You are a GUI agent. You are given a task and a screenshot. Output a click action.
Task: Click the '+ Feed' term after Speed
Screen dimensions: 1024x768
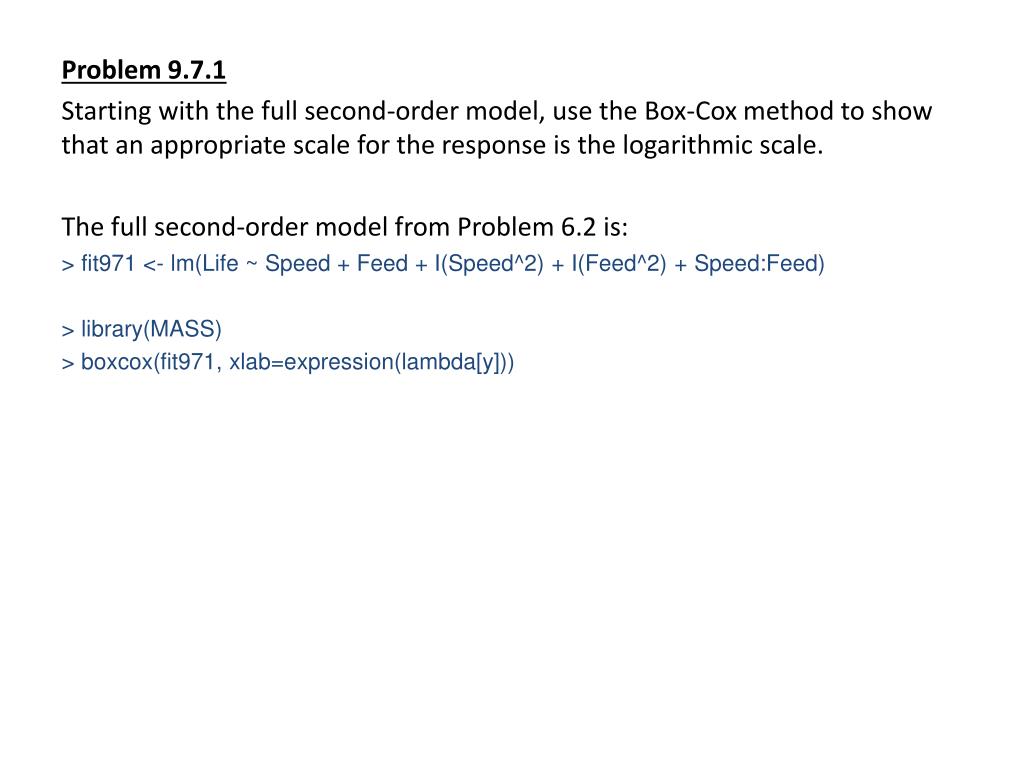(x=372, y=263)
